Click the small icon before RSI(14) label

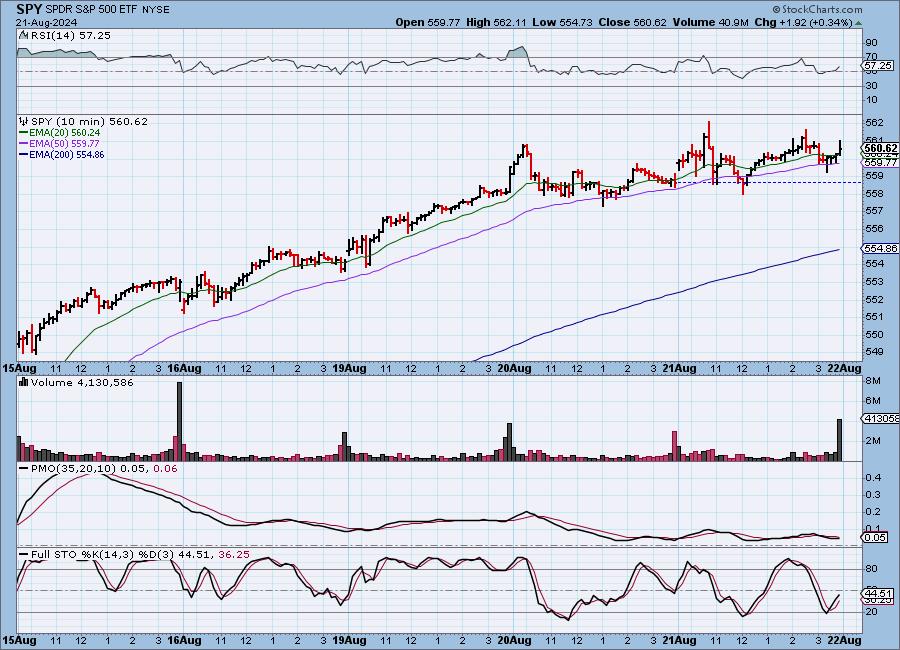[x=23, y=35]
